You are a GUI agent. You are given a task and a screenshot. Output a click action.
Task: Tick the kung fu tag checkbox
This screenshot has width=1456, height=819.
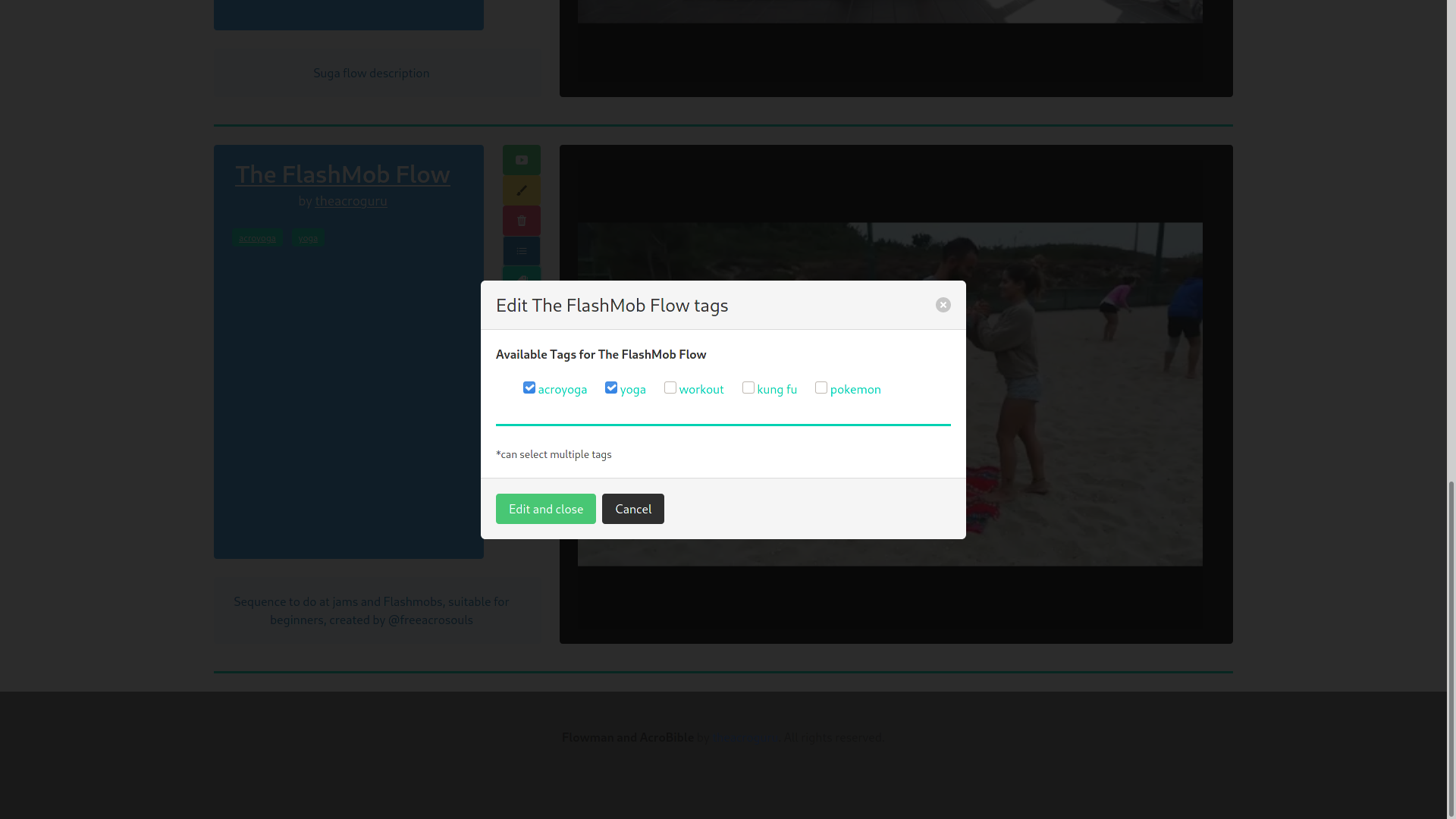[x=748, y=388]
